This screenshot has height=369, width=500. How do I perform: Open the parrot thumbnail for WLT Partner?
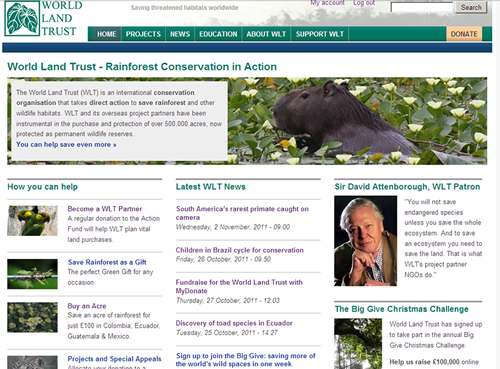(32, 221)
